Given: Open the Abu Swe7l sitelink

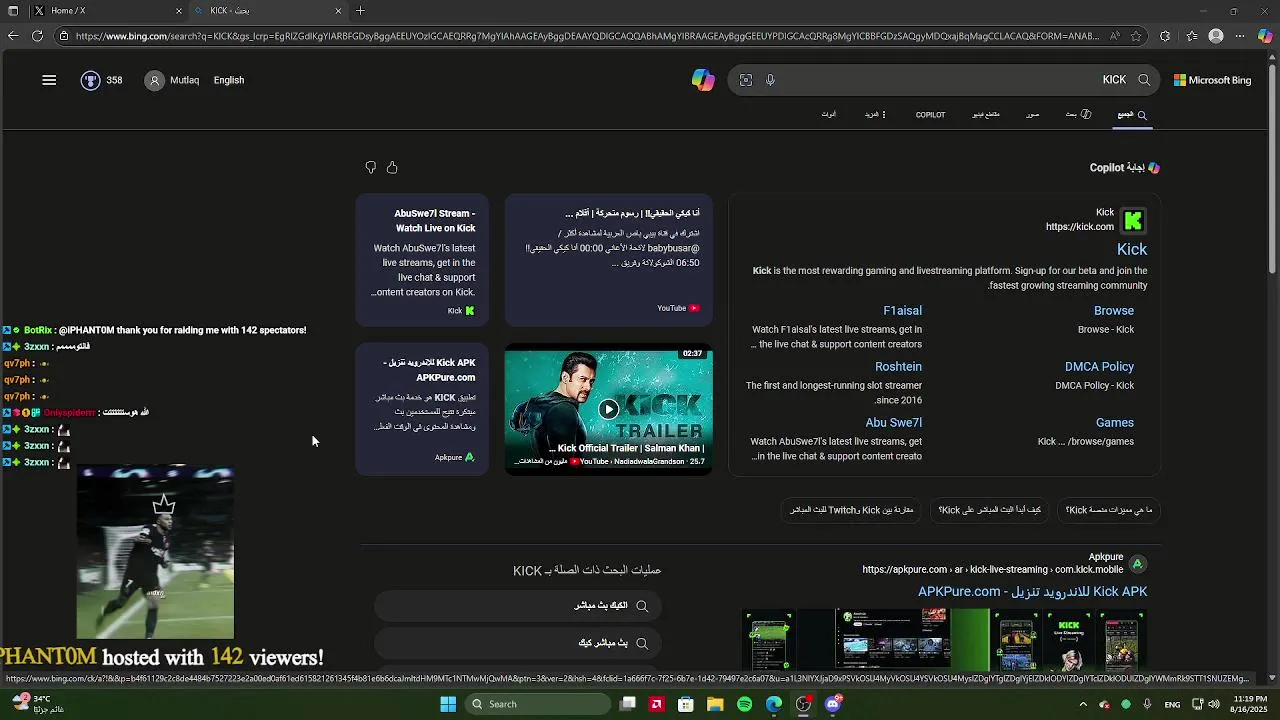Looking at the screenshot, I should (893, 423).
